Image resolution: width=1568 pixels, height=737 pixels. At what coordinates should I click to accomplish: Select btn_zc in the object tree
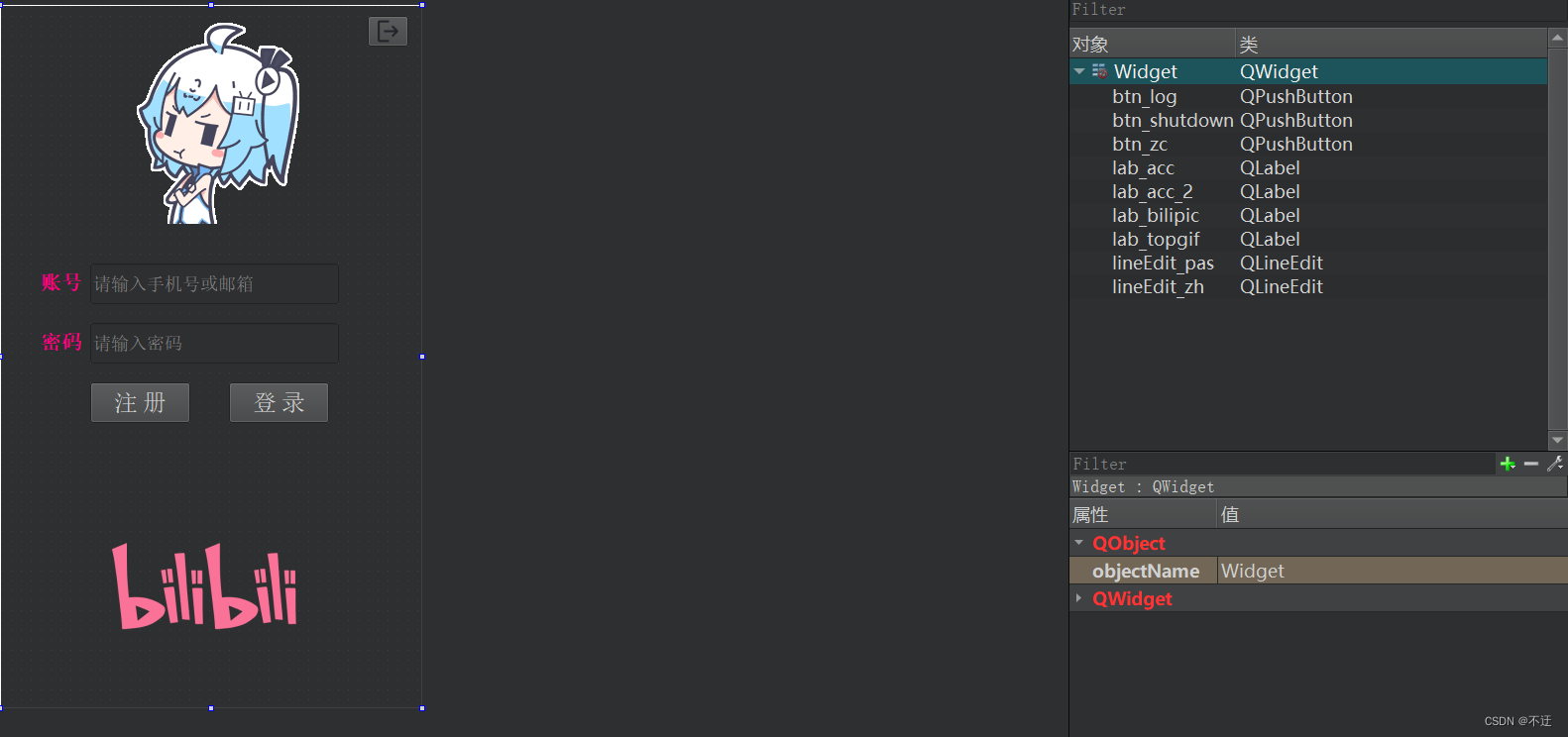tap(1140, 144)
